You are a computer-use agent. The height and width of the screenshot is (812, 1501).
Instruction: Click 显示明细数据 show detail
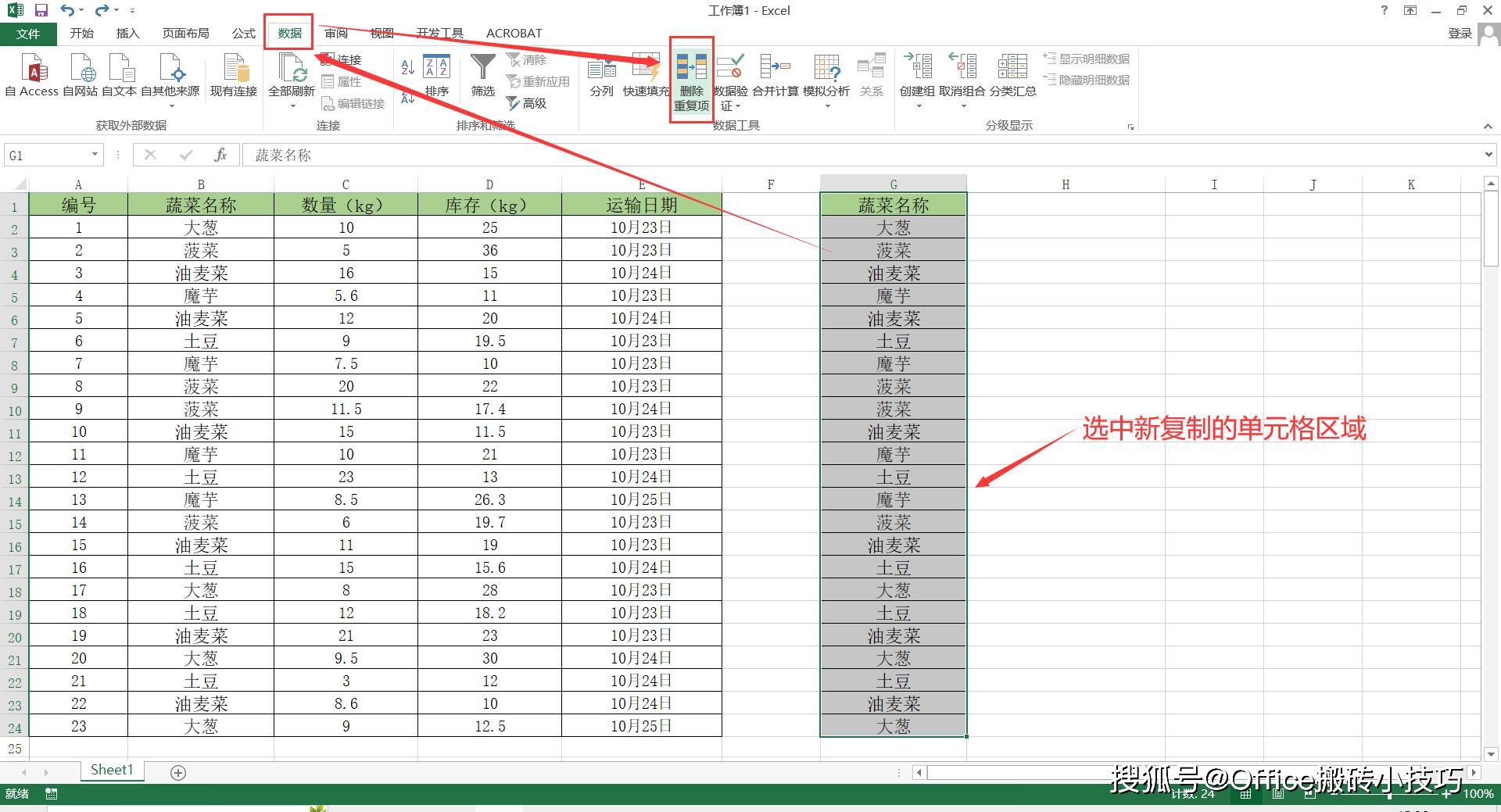point(1087,59)
